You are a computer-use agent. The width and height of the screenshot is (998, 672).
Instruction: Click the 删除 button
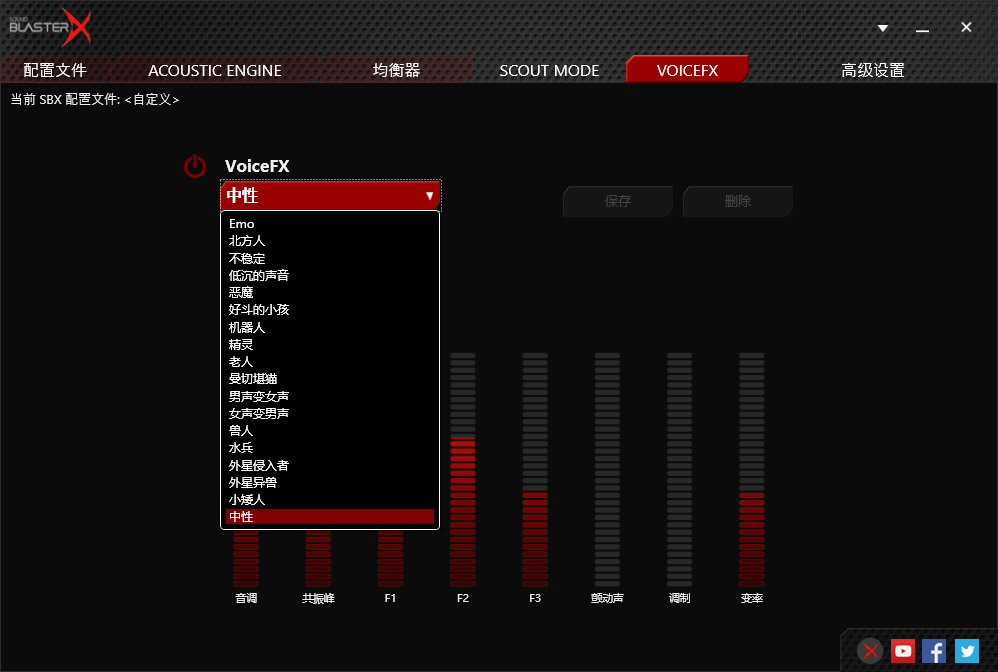coord(738,201)
